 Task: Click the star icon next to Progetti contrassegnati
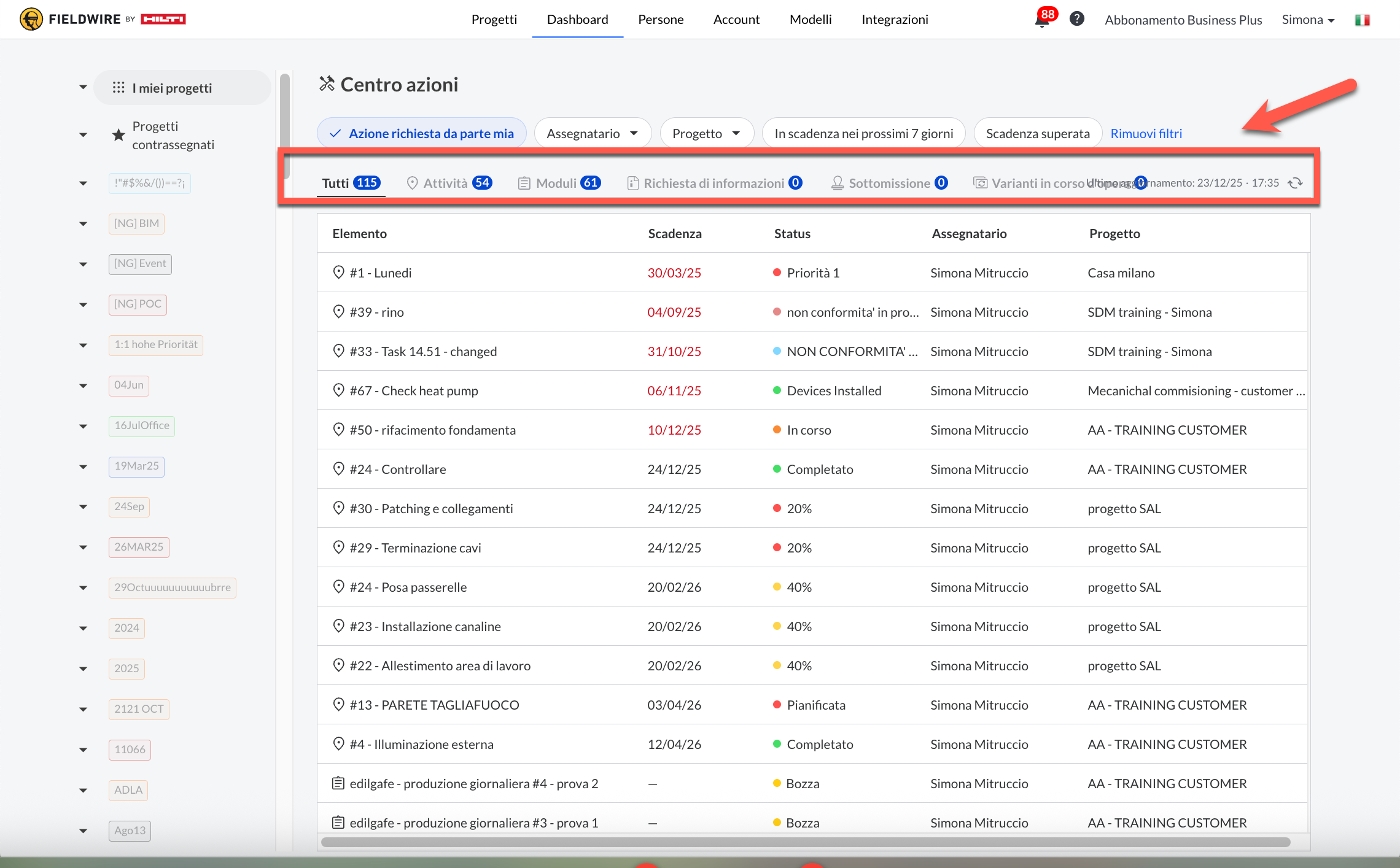119,135
